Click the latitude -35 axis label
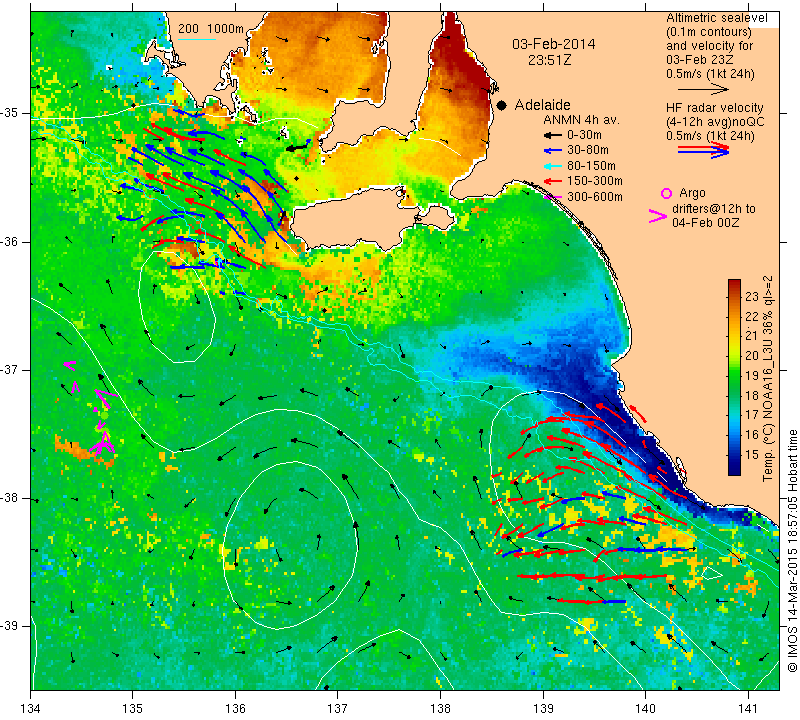Viewport: 800px width, 720px height. pos(10,113)
